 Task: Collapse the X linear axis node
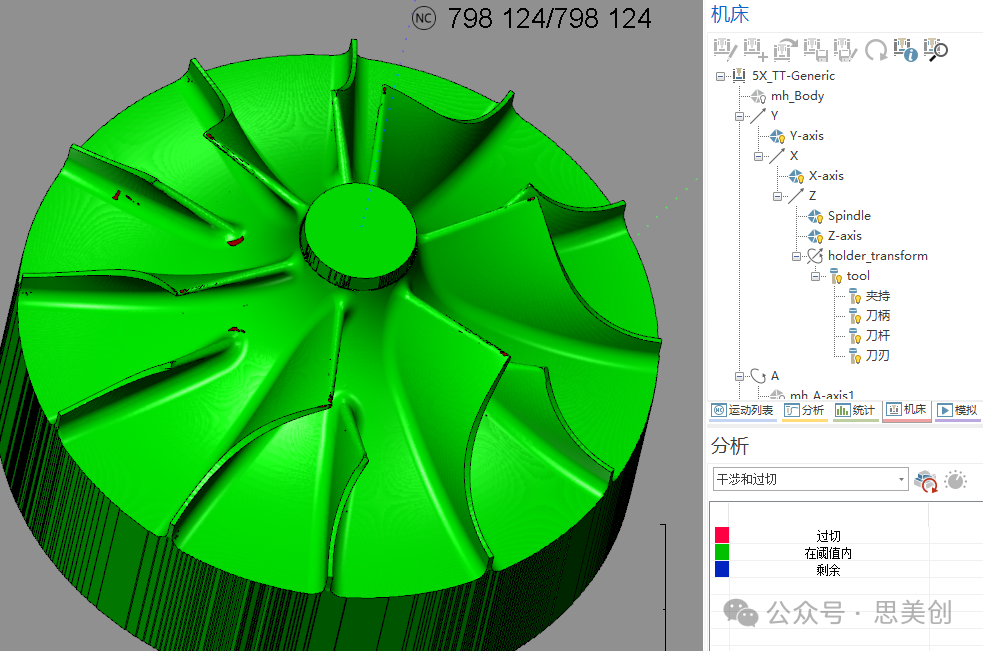tap(758, 157)
